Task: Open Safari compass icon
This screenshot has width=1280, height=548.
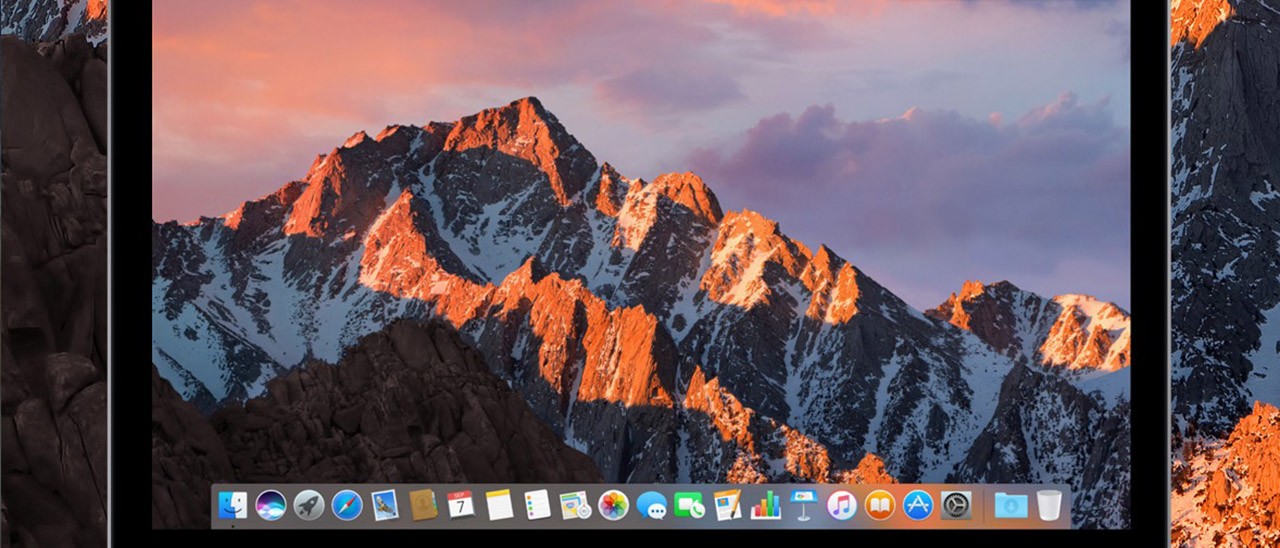Action: (x=347, y=505)
